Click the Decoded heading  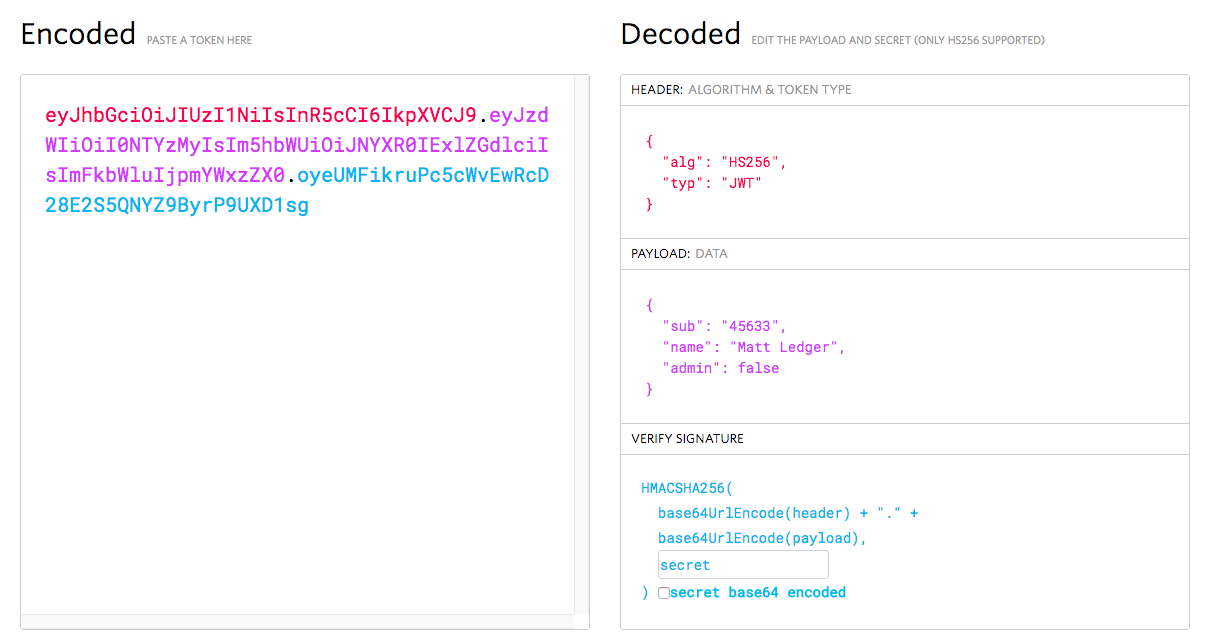681,34
